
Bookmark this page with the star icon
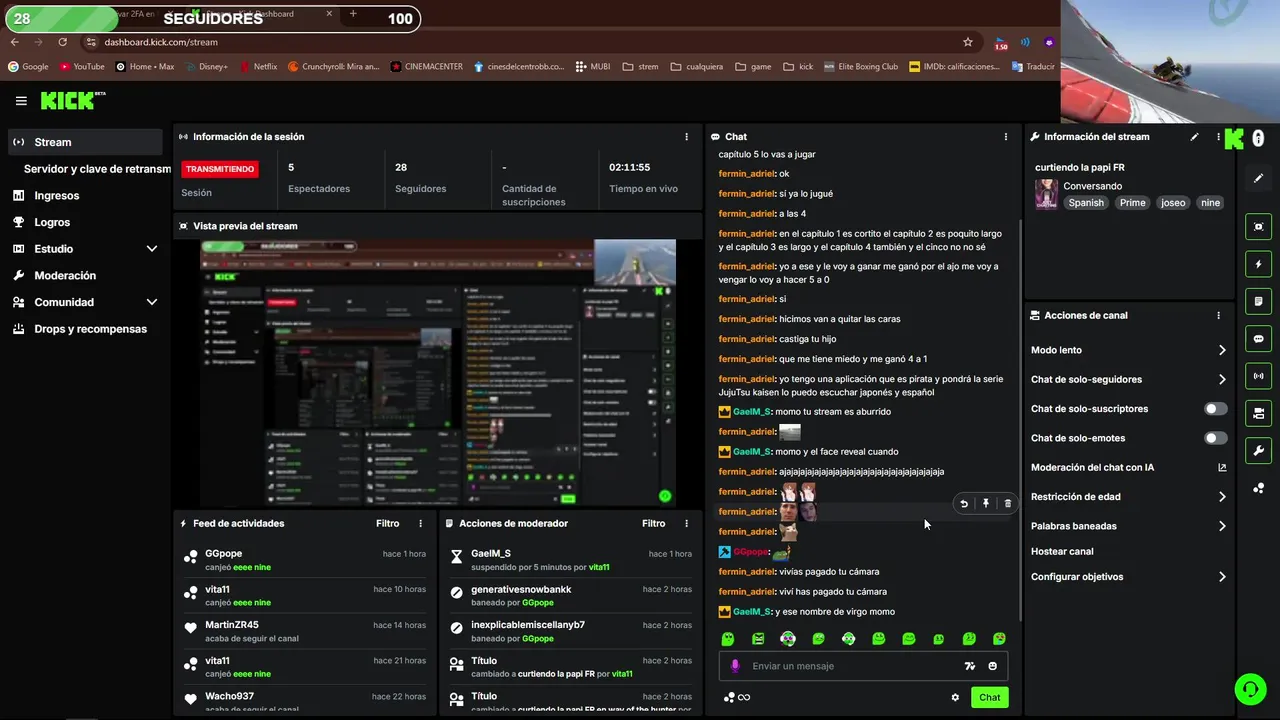(x=968, y=42)
